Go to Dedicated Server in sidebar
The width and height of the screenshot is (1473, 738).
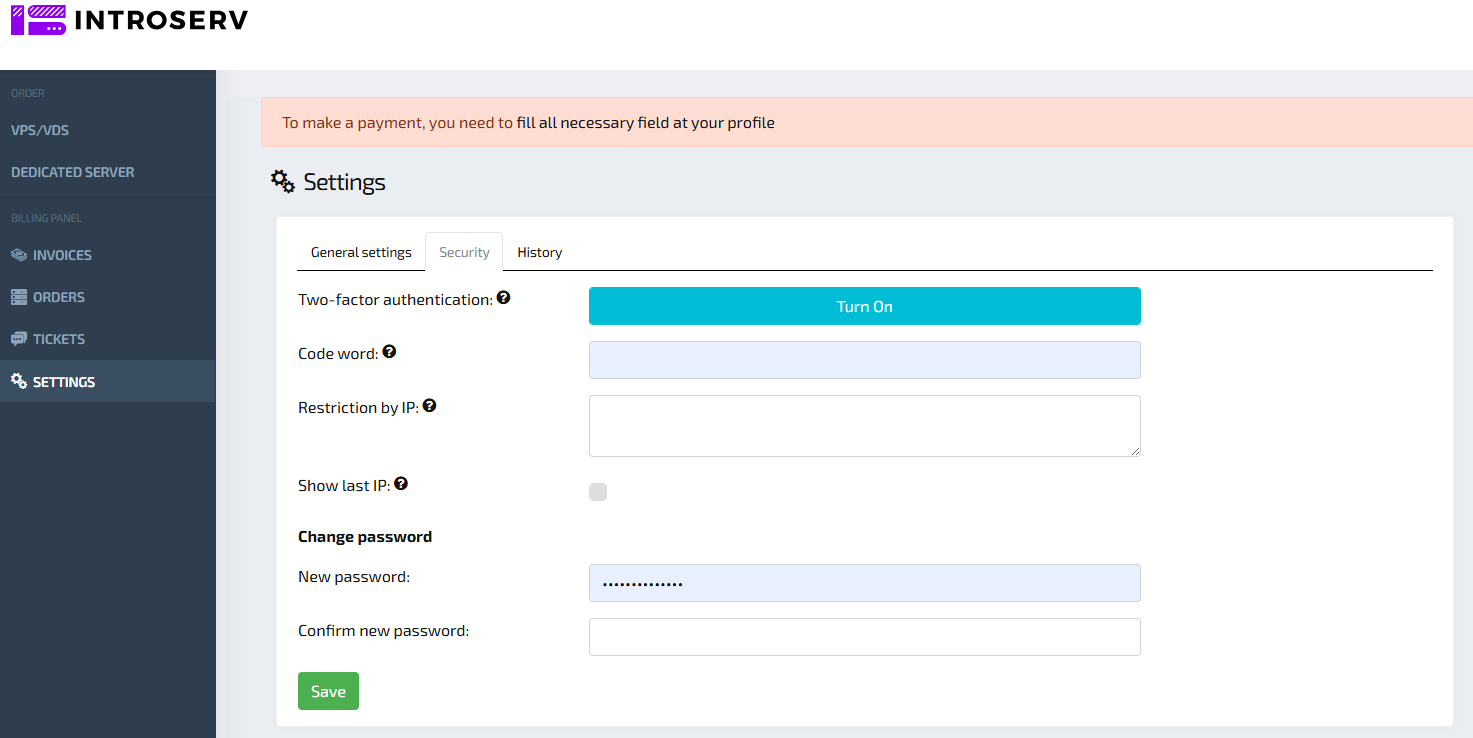coord(72,172)
